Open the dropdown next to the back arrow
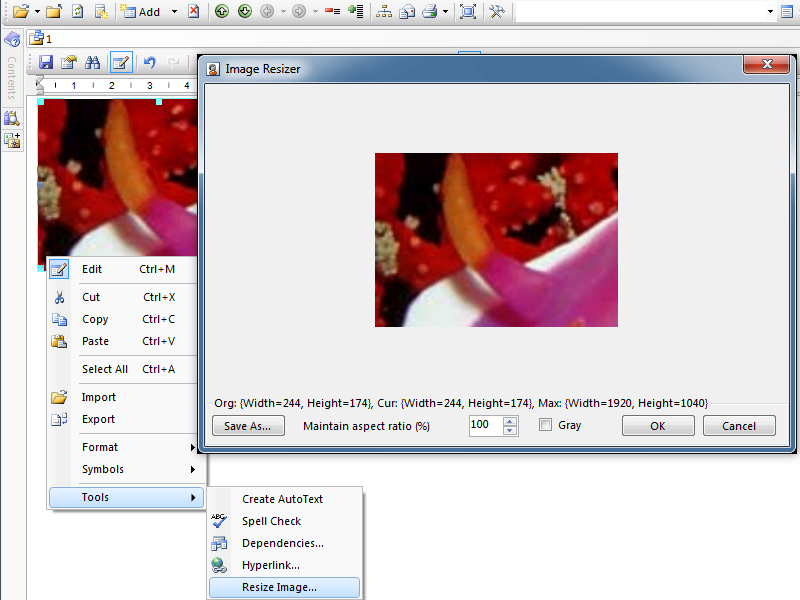 283,12
